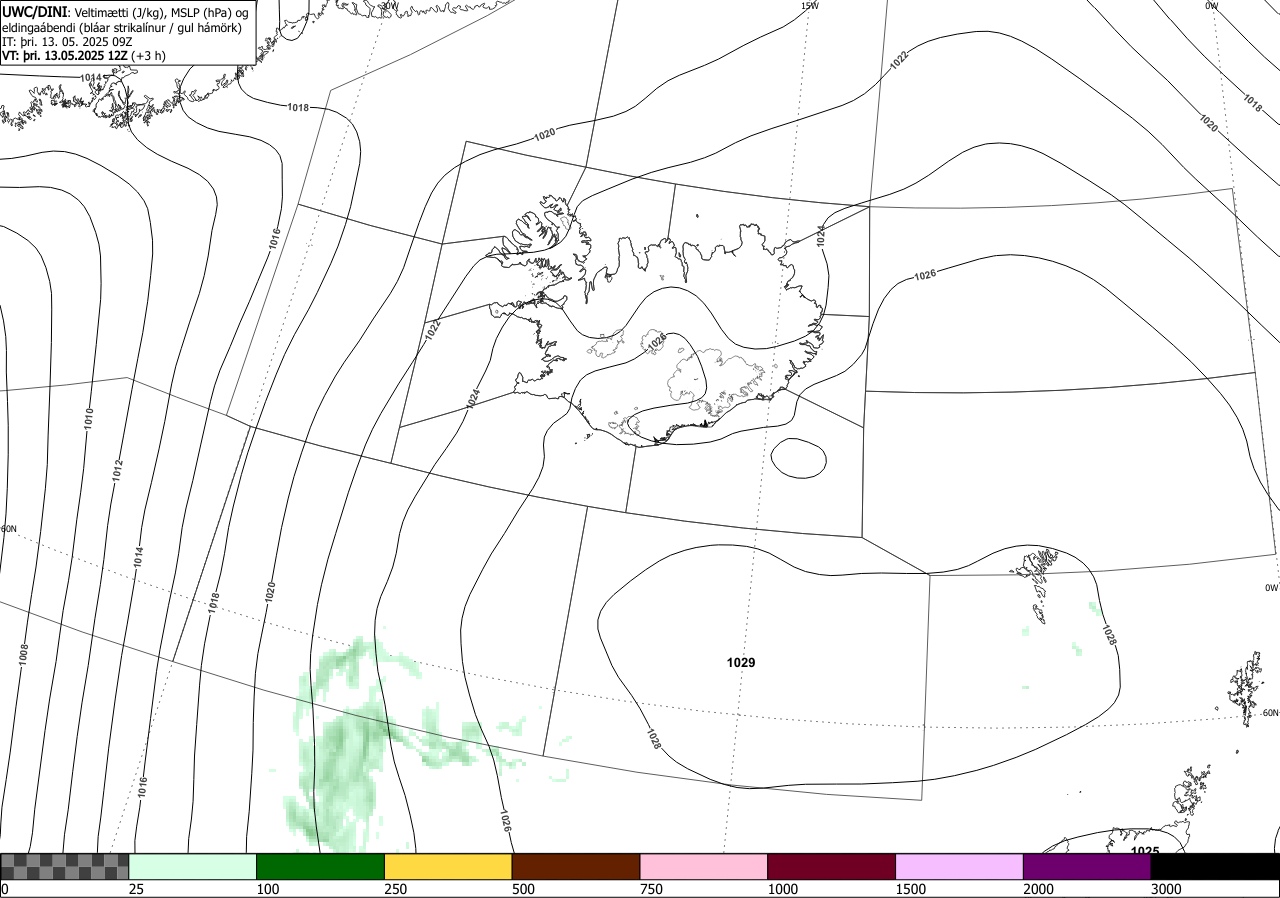Click the grey checkered 0–25 legend swatch
Image resolution: width=1280 pixels, height=898 pixels.
(x=64, y=866)
